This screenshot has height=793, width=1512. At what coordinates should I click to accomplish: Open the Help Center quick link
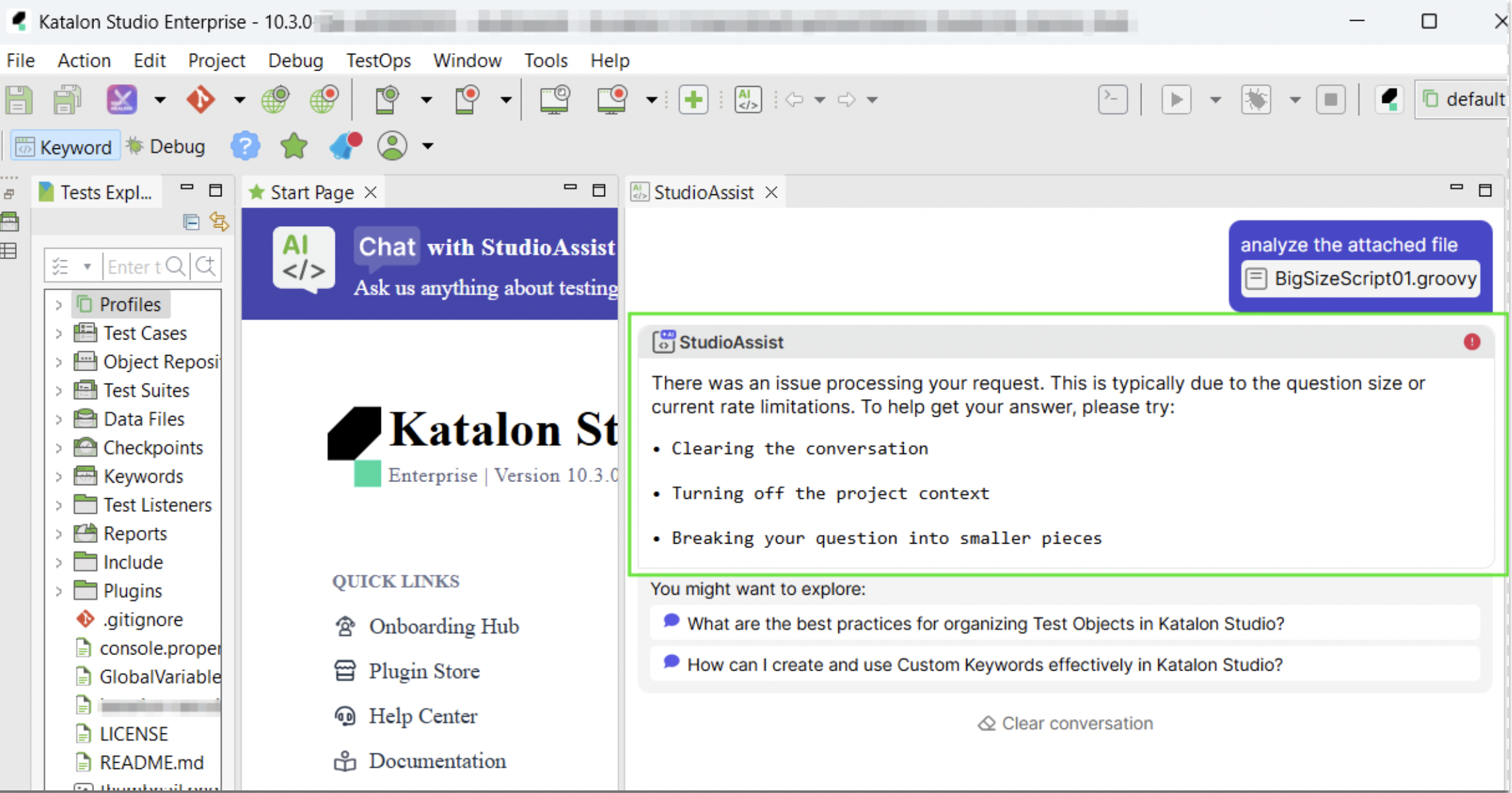point(407,716)
